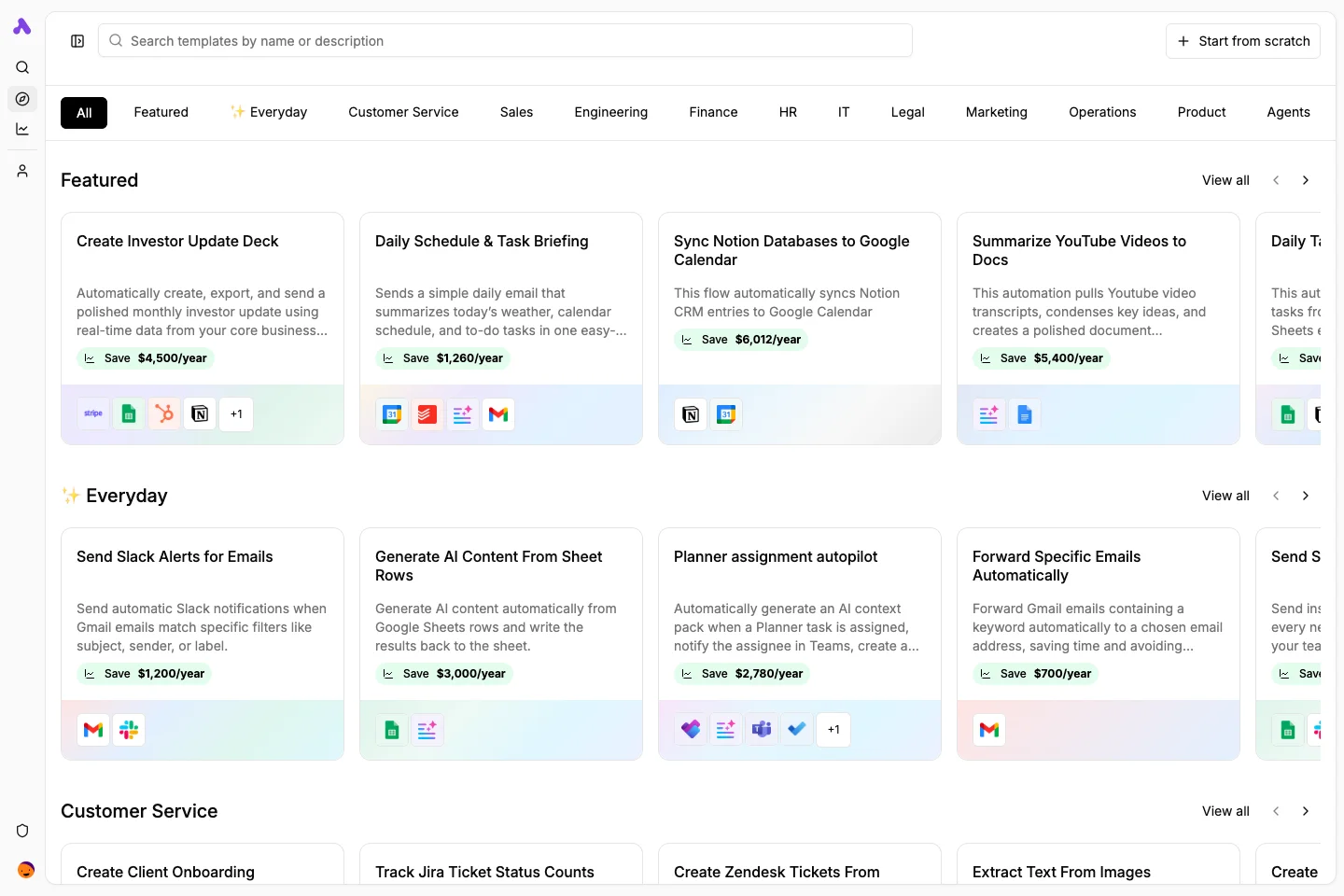Image resolution: width=1344 pixels, height=896 pixels.
Task: Open the Customer Service tab
Action: tap(403, 112)
